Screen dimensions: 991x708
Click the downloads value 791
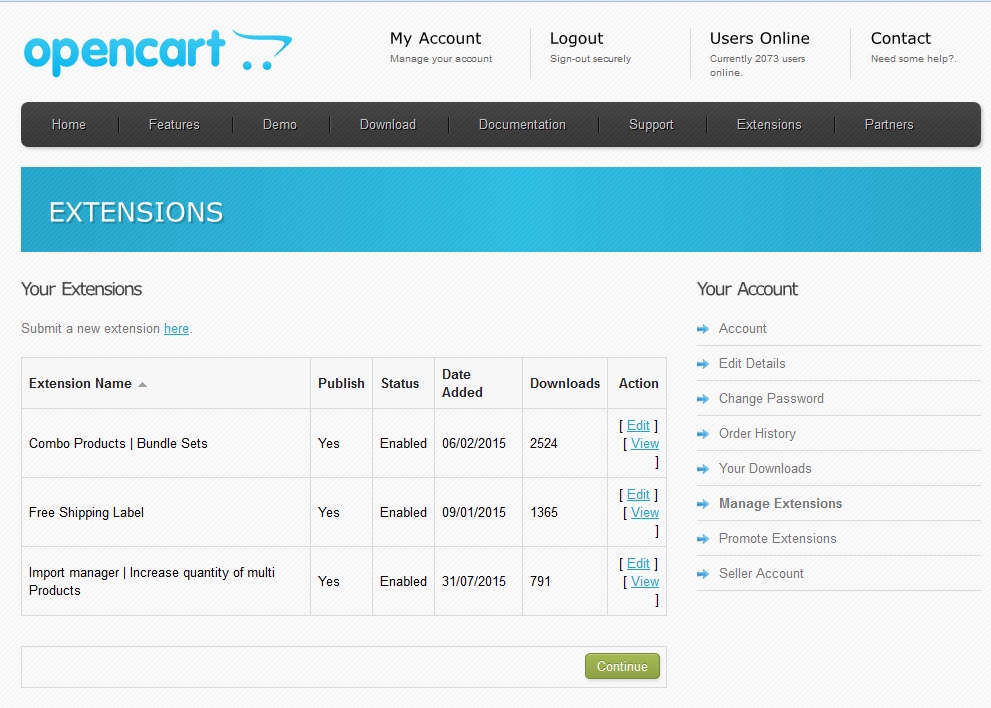(x=540, y=582)
